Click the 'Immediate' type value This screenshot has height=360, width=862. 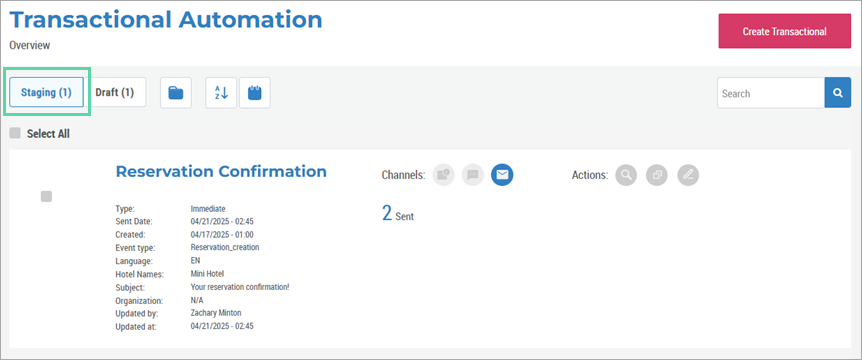[x=208, y=209]
